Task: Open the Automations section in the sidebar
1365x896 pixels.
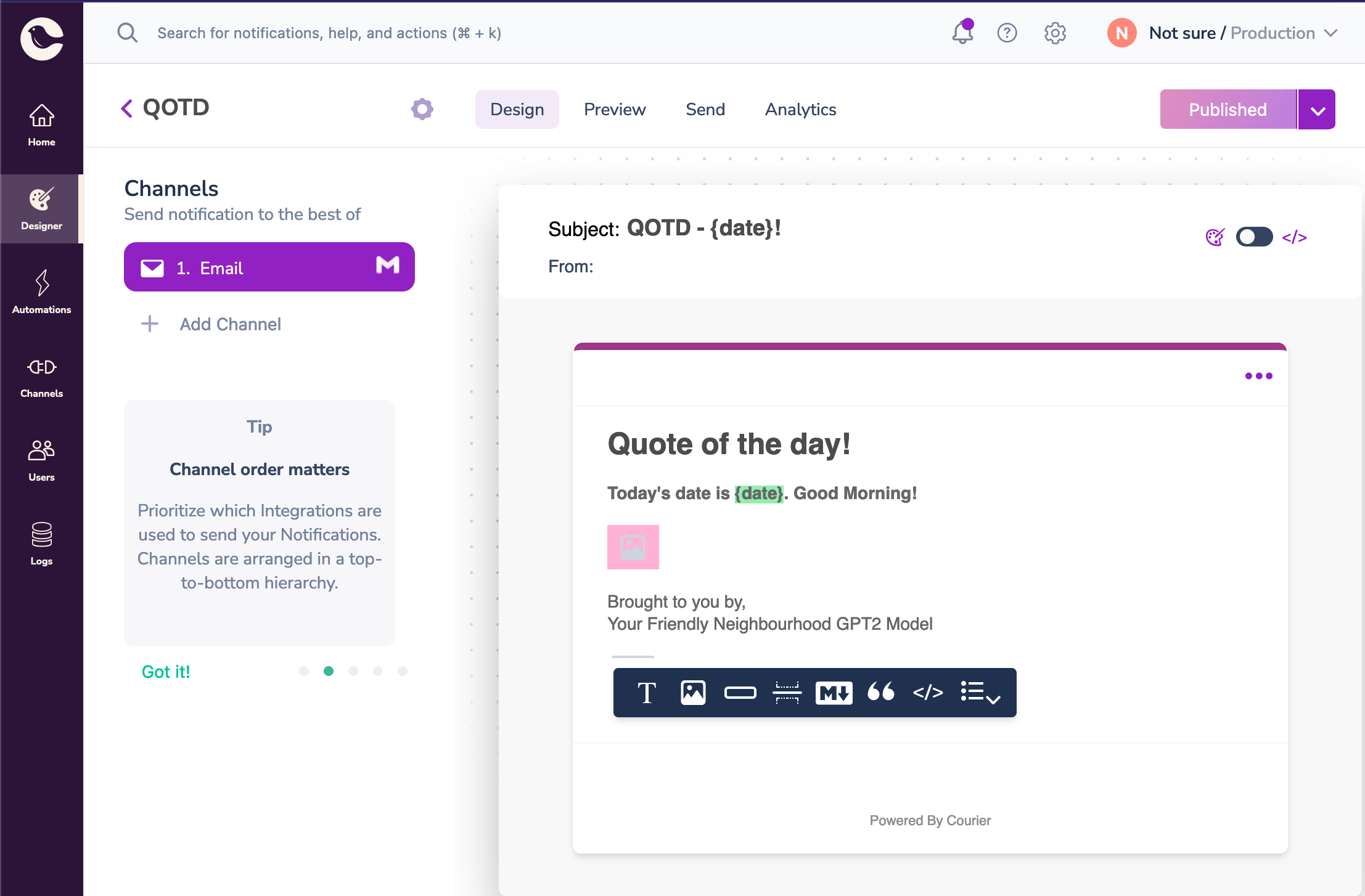Action: [x=41, y=290]
